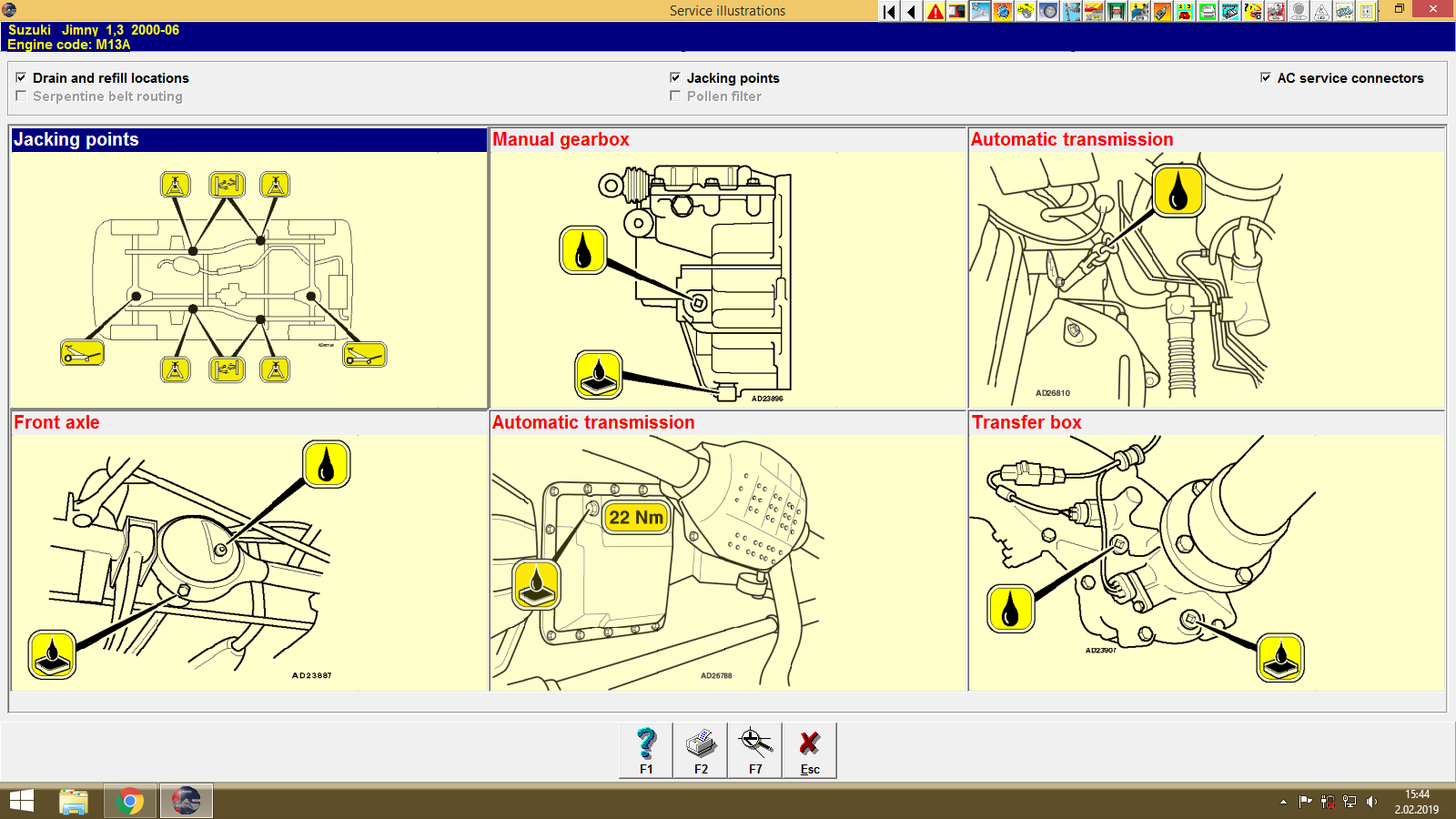Viewport: 1456px width, 819px height.
Task: Uncheck AC service connectors
Action: 1266,78
